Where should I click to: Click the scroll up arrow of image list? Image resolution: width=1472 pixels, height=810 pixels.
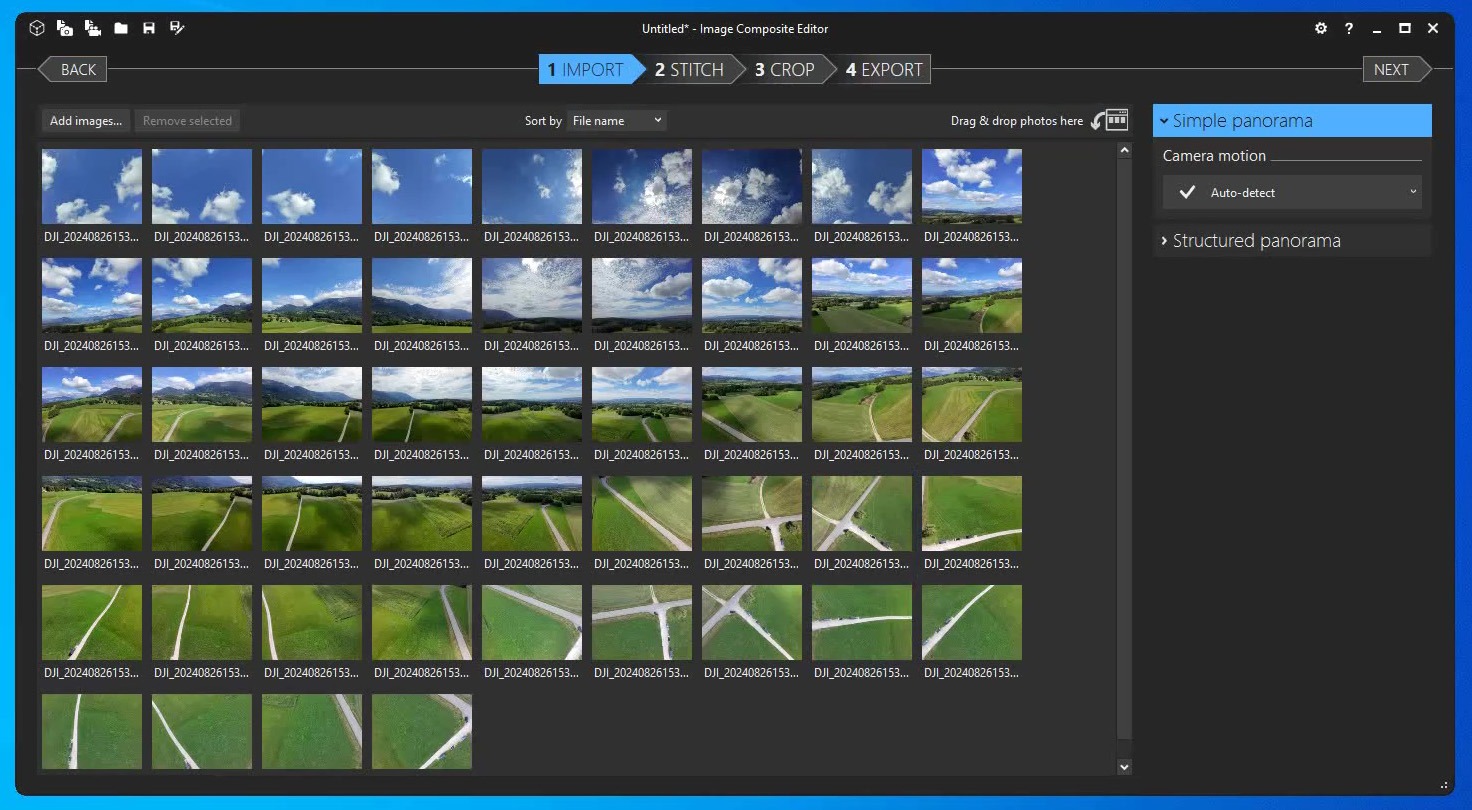[1124, 151]
